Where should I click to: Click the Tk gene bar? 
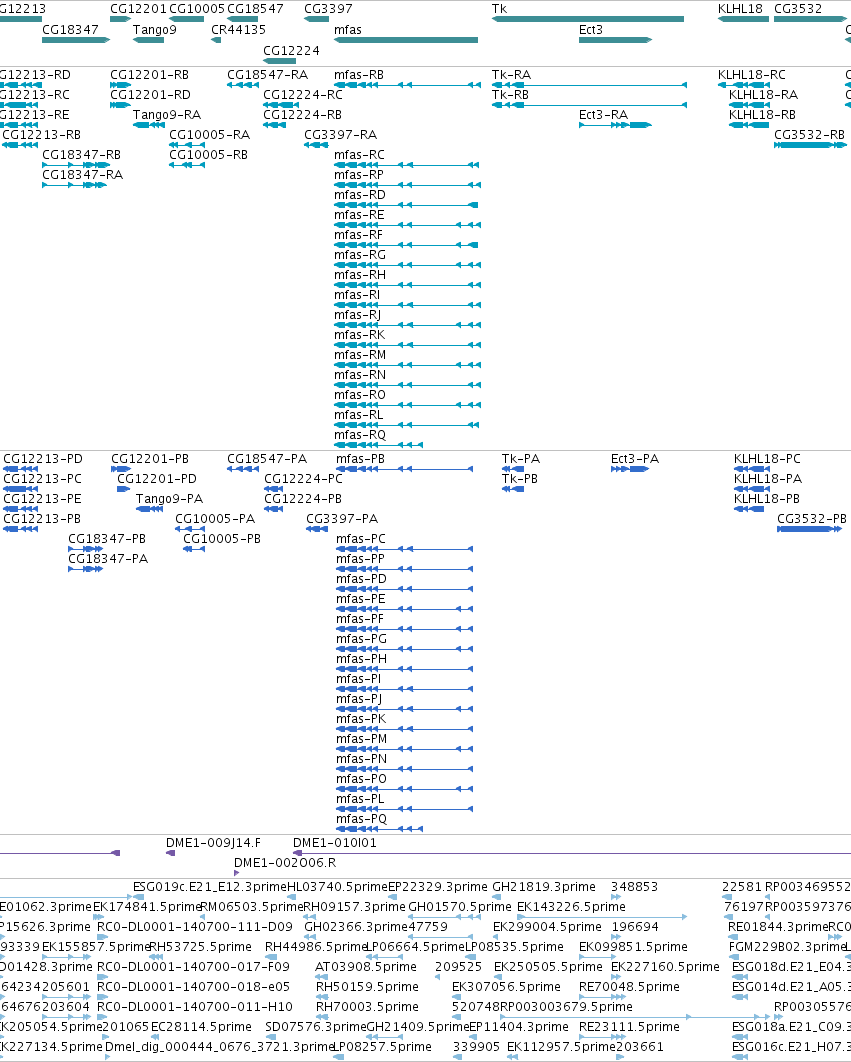(x=587, y=19)
